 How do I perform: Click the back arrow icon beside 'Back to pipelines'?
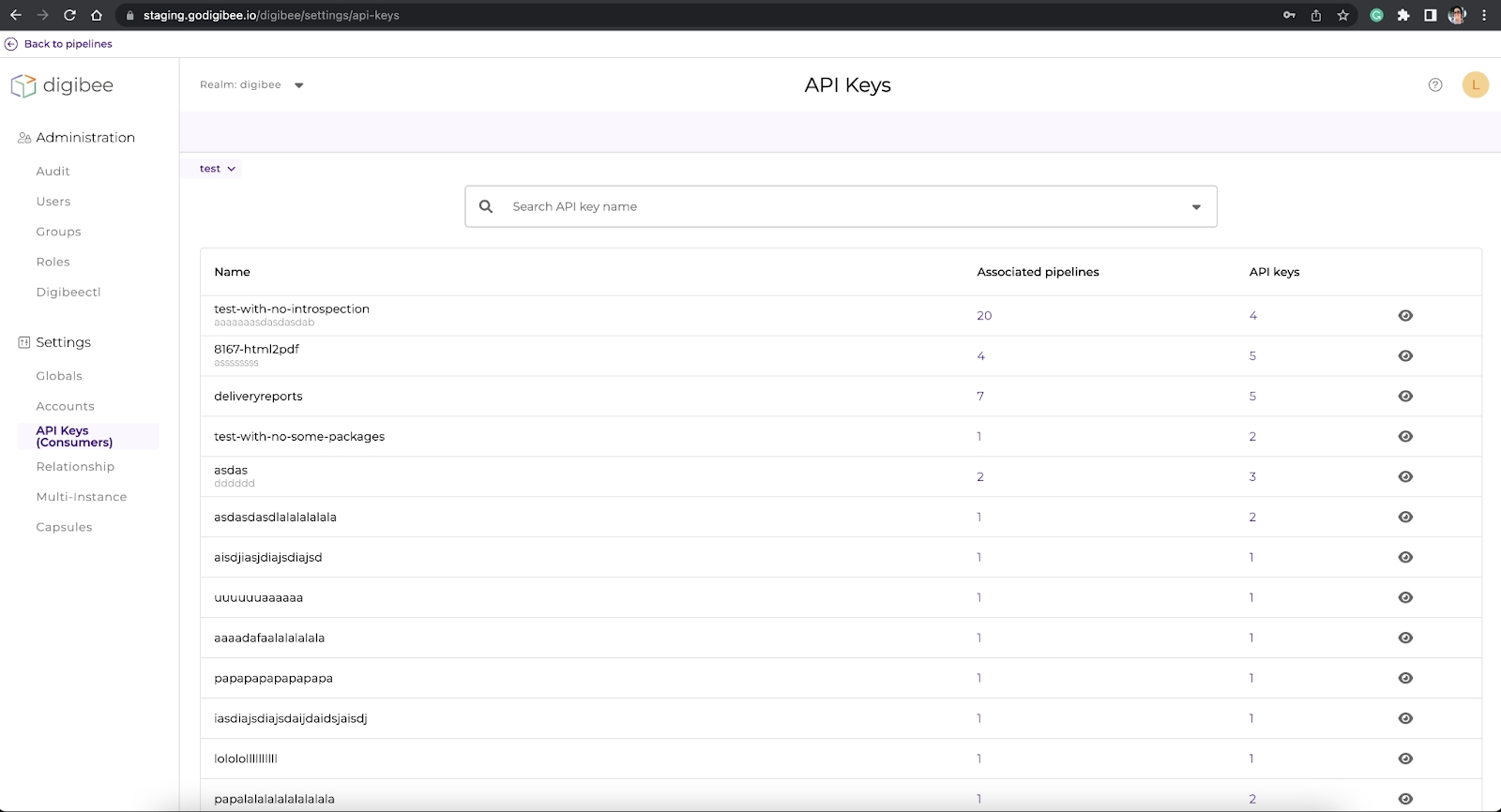pyautogui.click(x=11, y=44)
